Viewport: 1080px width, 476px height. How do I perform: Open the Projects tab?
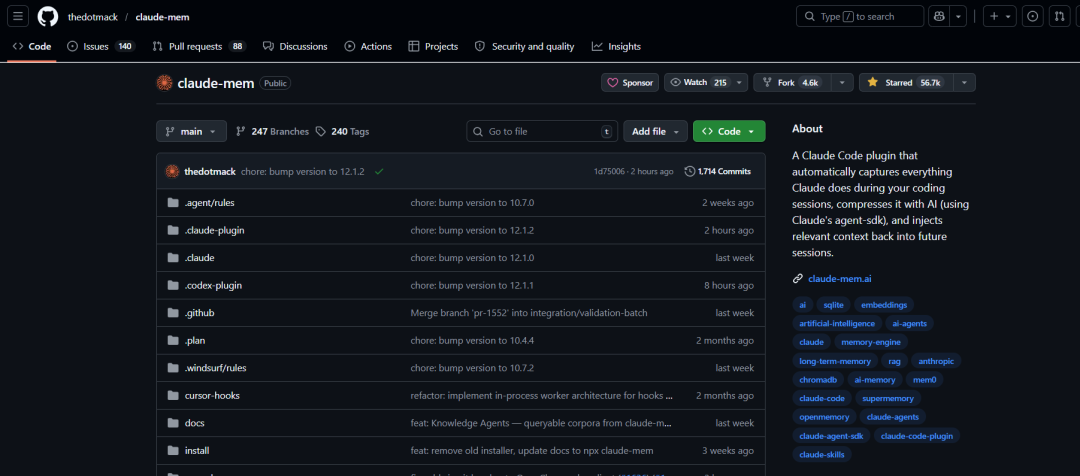(433, 47)
